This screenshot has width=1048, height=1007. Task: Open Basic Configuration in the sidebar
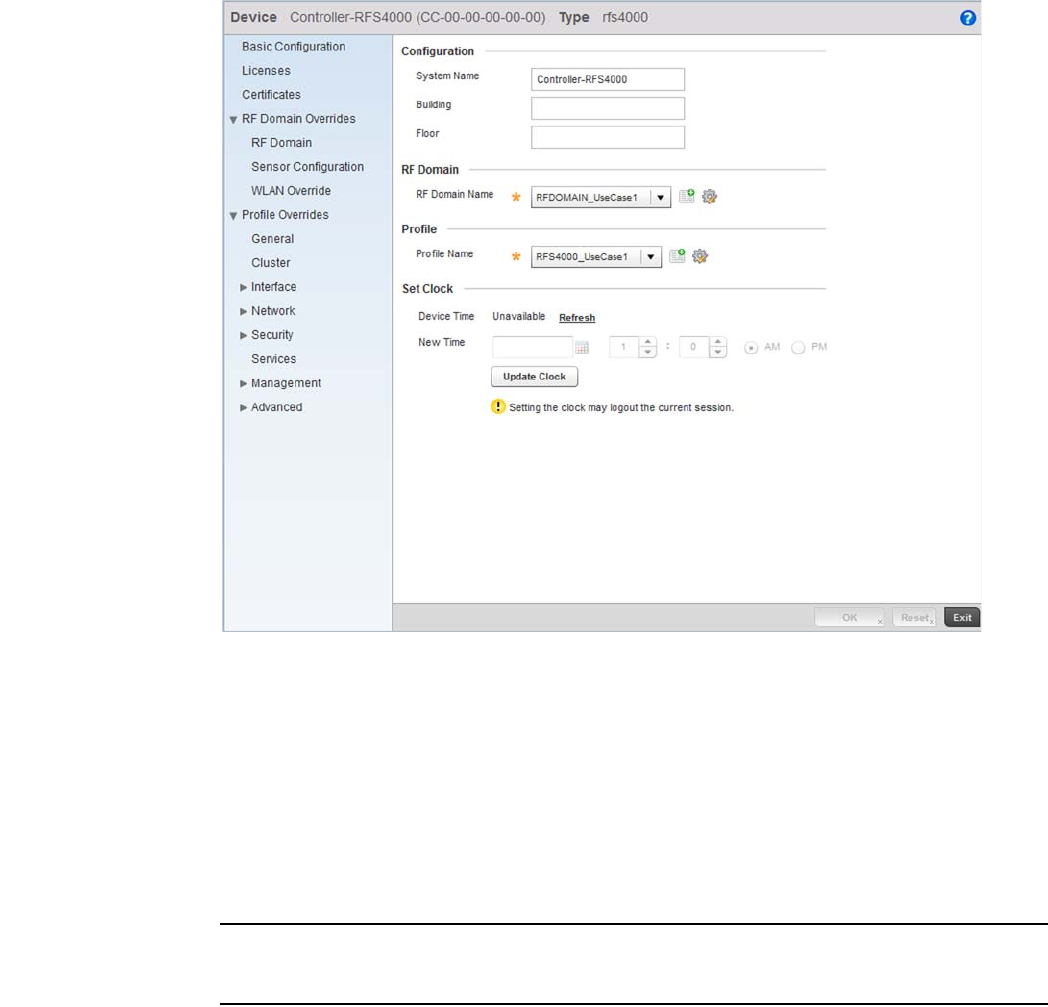[x=293, y=47]
